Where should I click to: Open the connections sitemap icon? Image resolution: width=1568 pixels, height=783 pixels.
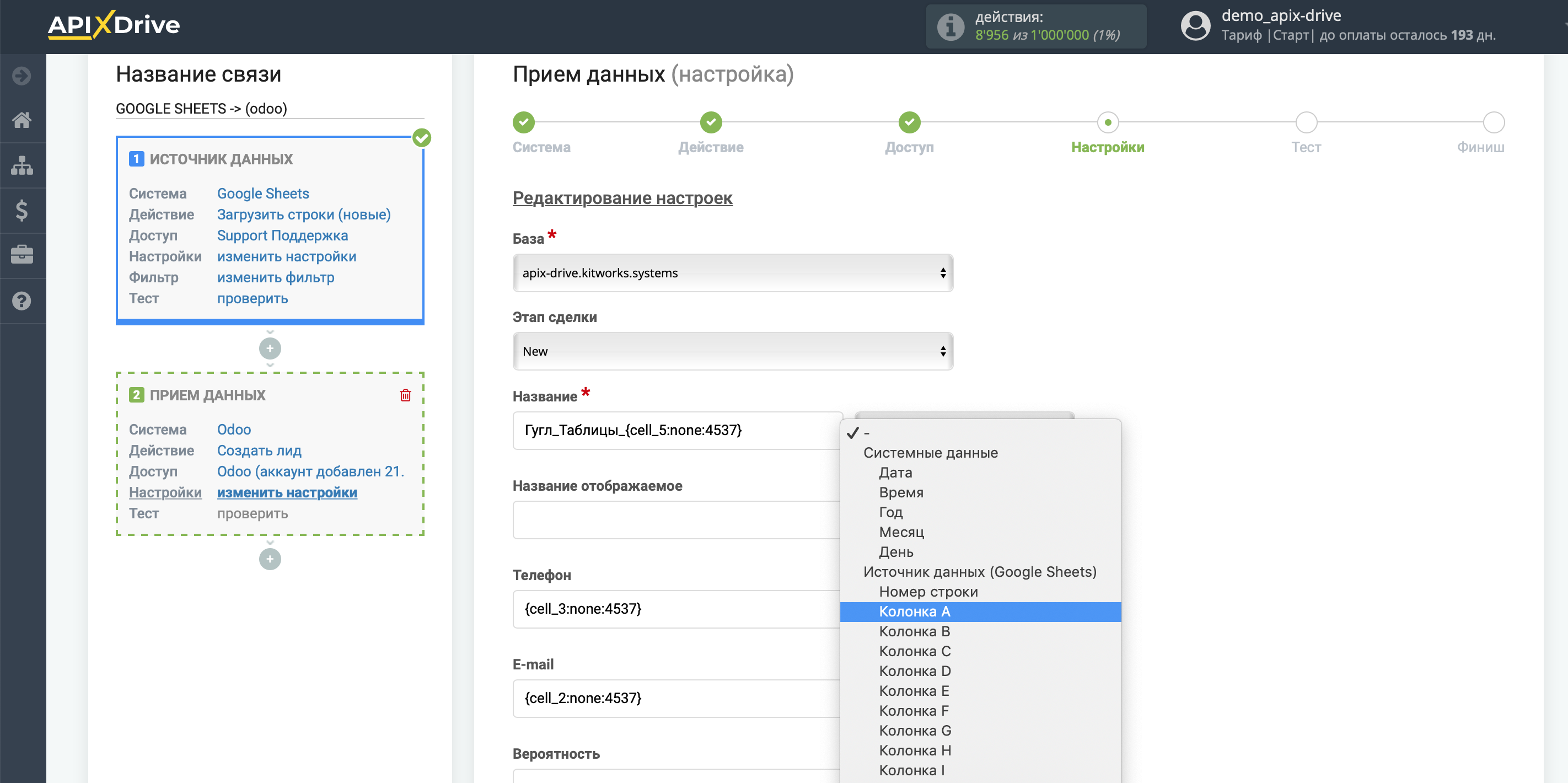click(22, 165)
